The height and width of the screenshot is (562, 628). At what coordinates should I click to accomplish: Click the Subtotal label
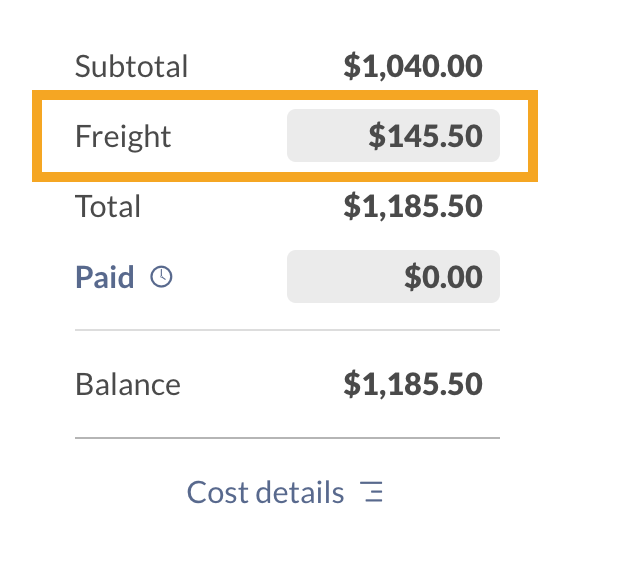[131, 67]
